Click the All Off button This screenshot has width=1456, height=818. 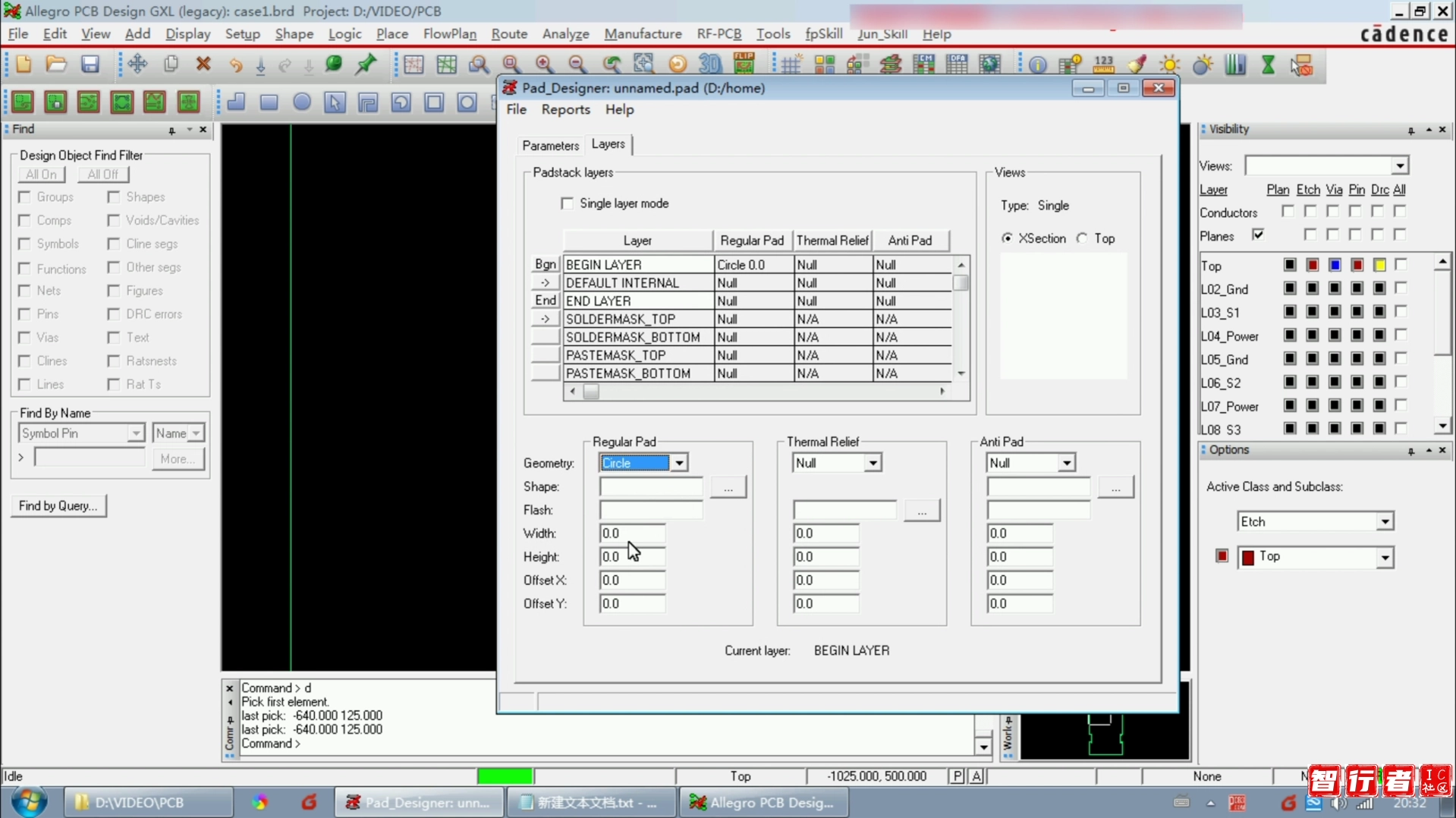103,175
